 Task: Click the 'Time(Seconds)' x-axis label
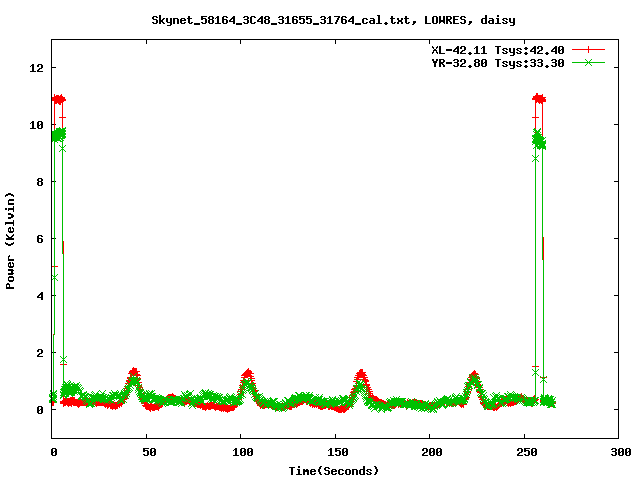[333, 471]
